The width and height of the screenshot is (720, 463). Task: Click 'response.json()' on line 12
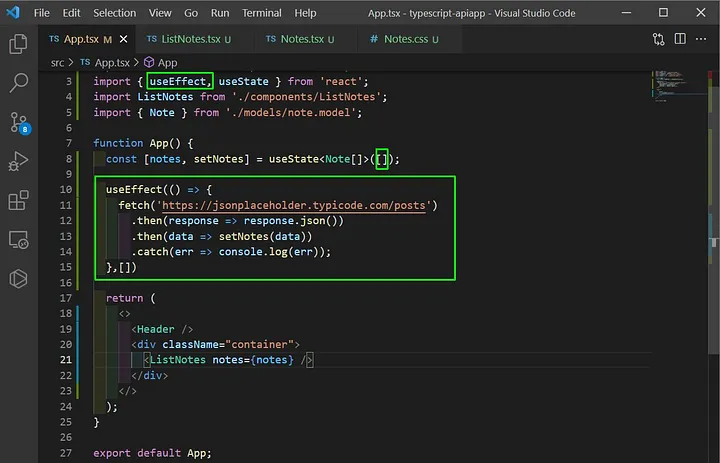[291, 220]
